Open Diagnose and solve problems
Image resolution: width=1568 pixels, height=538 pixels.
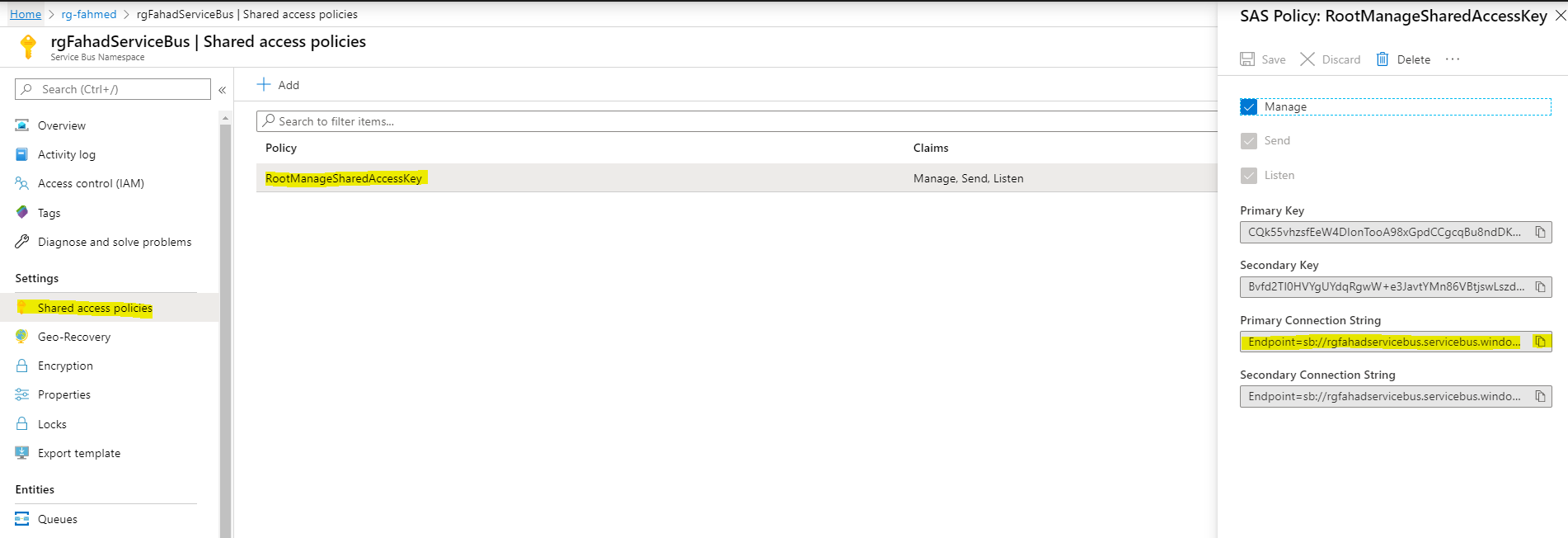pyautogui.click(x=115, y=242)
